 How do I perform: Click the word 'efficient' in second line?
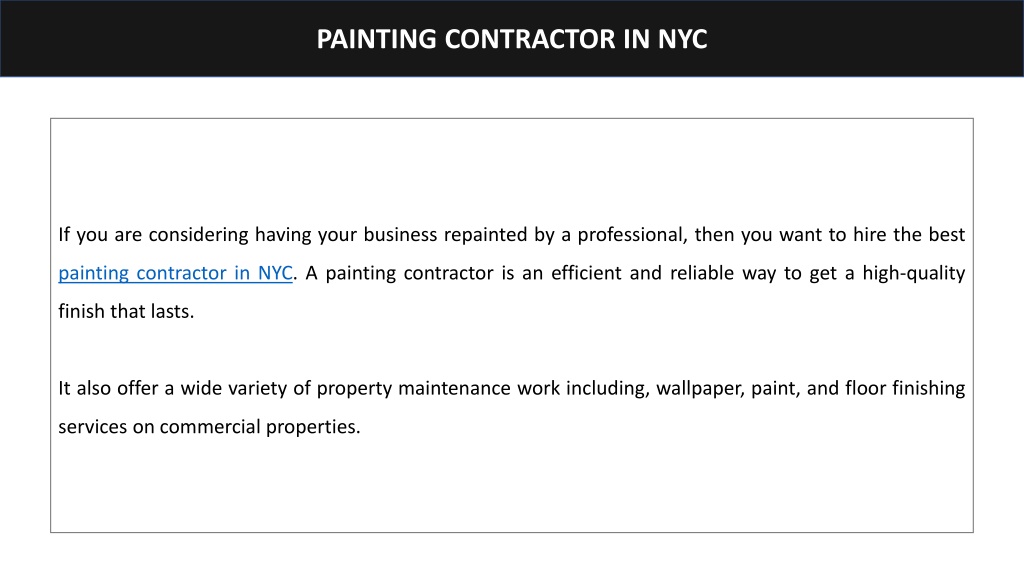click(586, 273)
